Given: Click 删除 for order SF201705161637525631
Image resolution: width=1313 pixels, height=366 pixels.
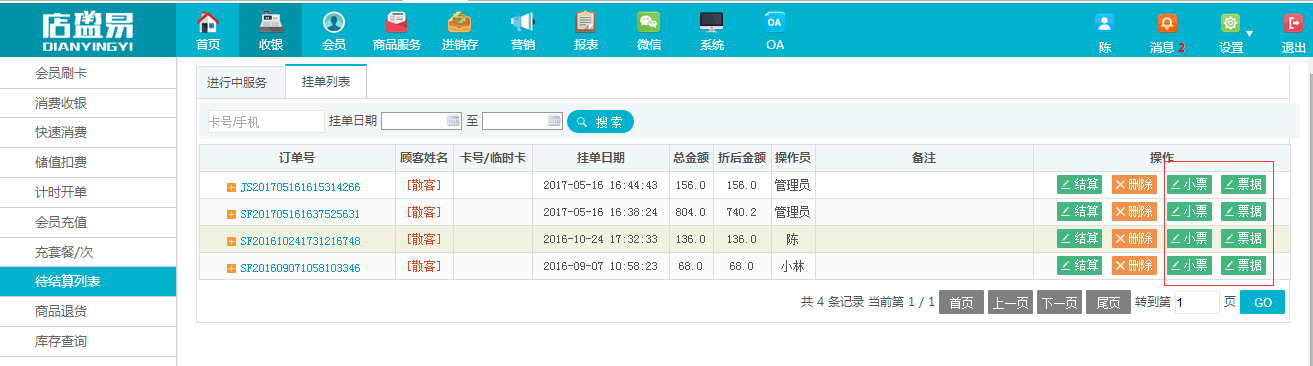Looking at the screenshot, I should pyautogui.click(x=1134, y=211).
